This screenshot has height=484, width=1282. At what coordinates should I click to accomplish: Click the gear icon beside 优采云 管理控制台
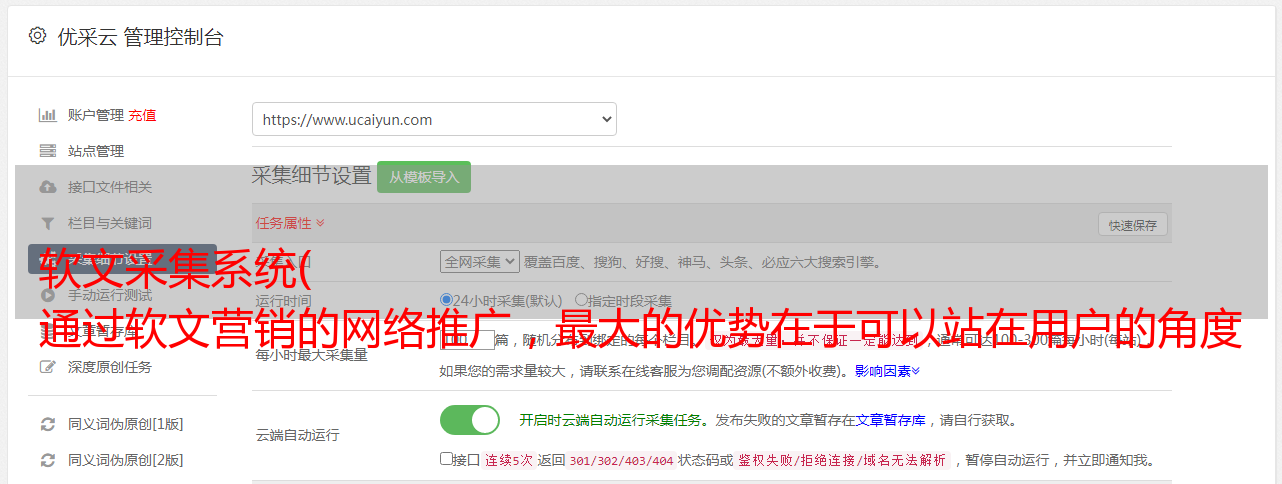37,36
